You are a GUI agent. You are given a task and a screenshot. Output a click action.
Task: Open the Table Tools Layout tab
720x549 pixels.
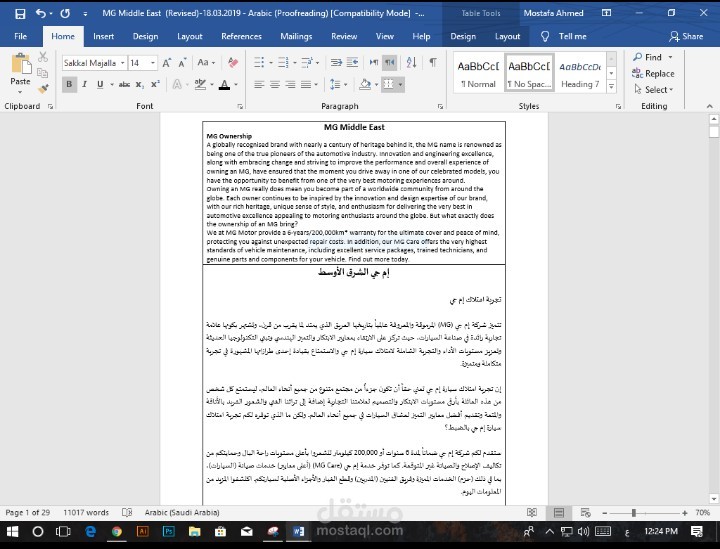507,36
